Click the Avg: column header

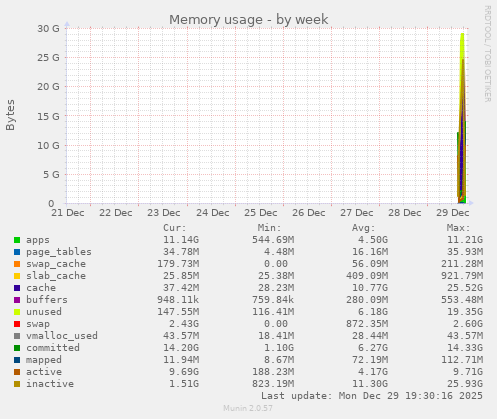pos(364,228)
